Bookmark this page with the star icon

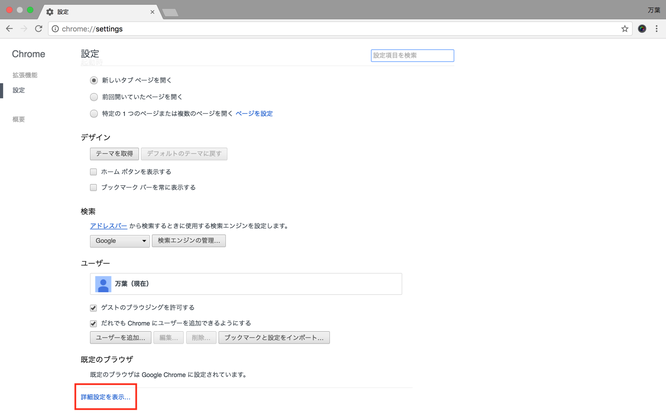pos(624,29)
